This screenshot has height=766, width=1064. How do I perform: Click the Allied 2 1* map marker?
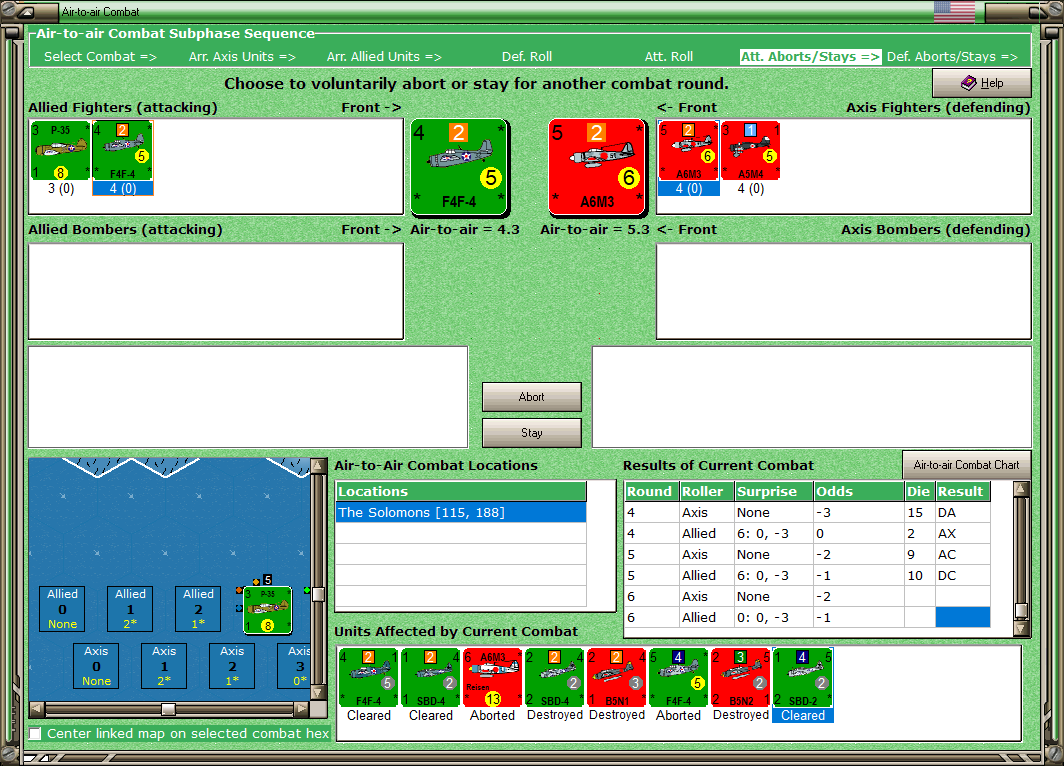[198, 609]
